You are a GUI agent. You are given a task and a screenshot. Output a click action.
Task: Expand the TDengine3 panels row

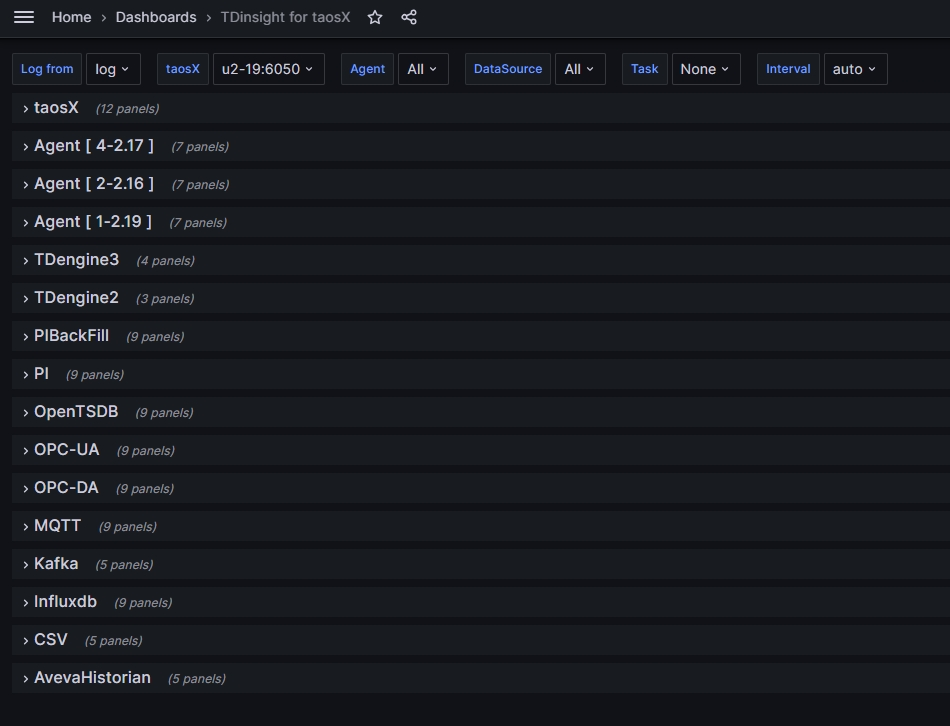click(76, 260)
